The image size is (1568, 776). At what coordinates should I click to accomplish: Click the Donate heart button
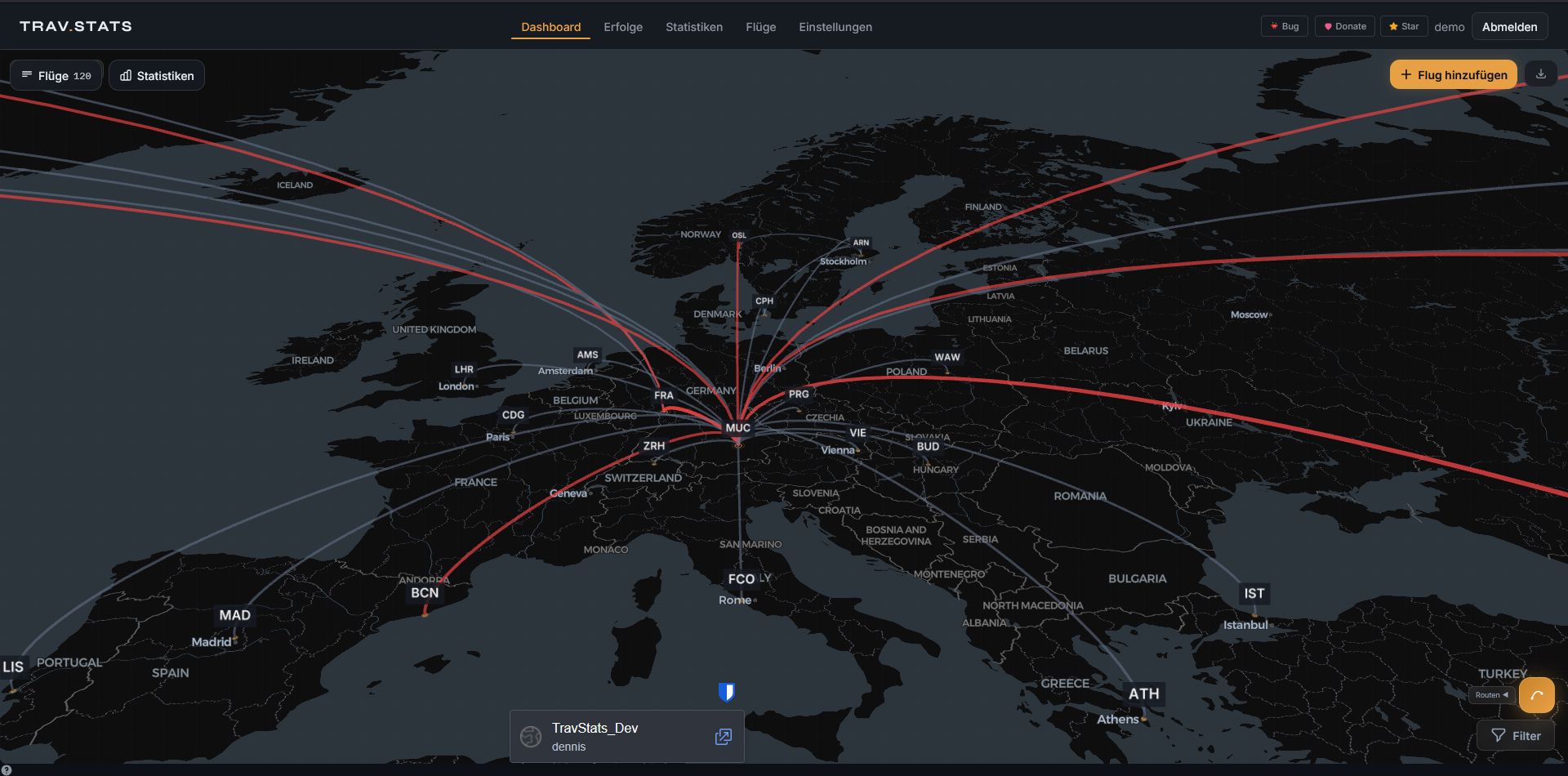click(1344, 26)
